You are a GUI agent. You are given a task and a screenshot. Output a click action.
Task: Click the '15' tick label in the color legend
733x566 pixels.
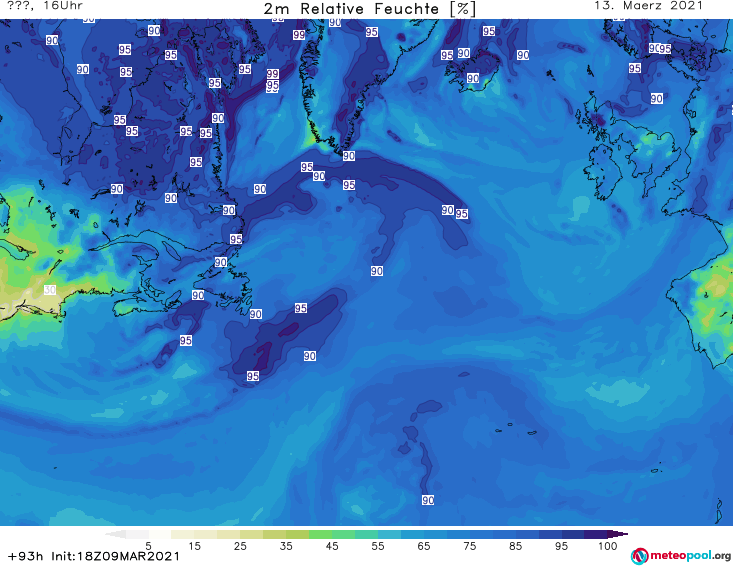194,546
